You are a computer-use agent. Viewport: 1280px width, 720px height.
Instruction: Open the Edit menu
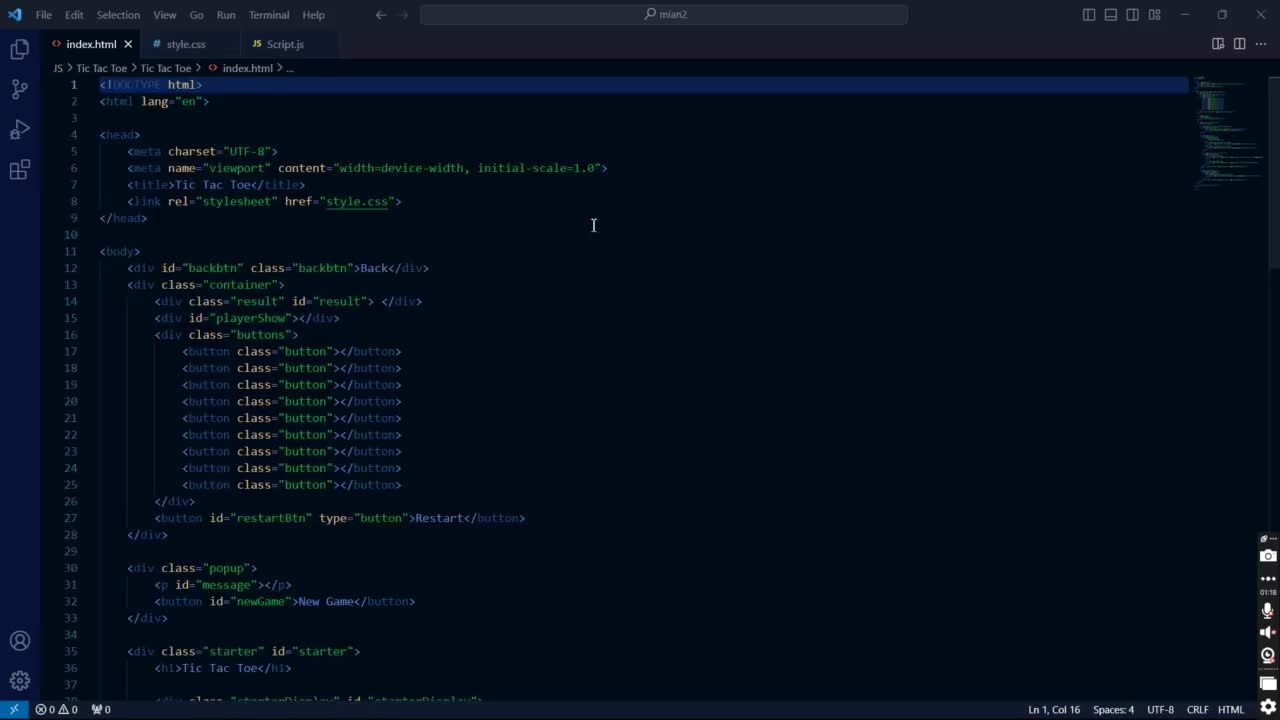pyautogui.click(x=75, y=15)
